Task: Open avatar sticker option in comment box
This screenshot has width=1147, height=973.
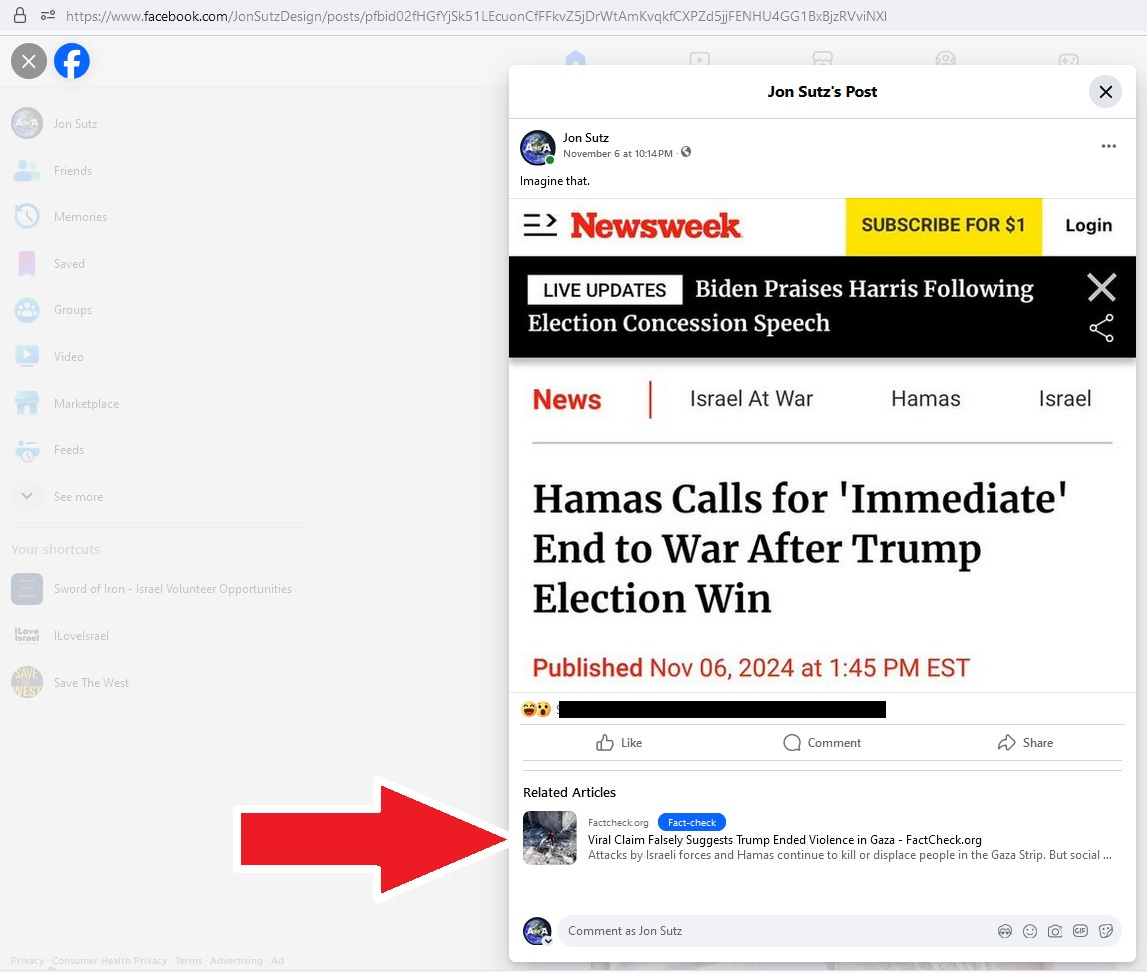Action: pyautogui.click(x=1004, y=931)
